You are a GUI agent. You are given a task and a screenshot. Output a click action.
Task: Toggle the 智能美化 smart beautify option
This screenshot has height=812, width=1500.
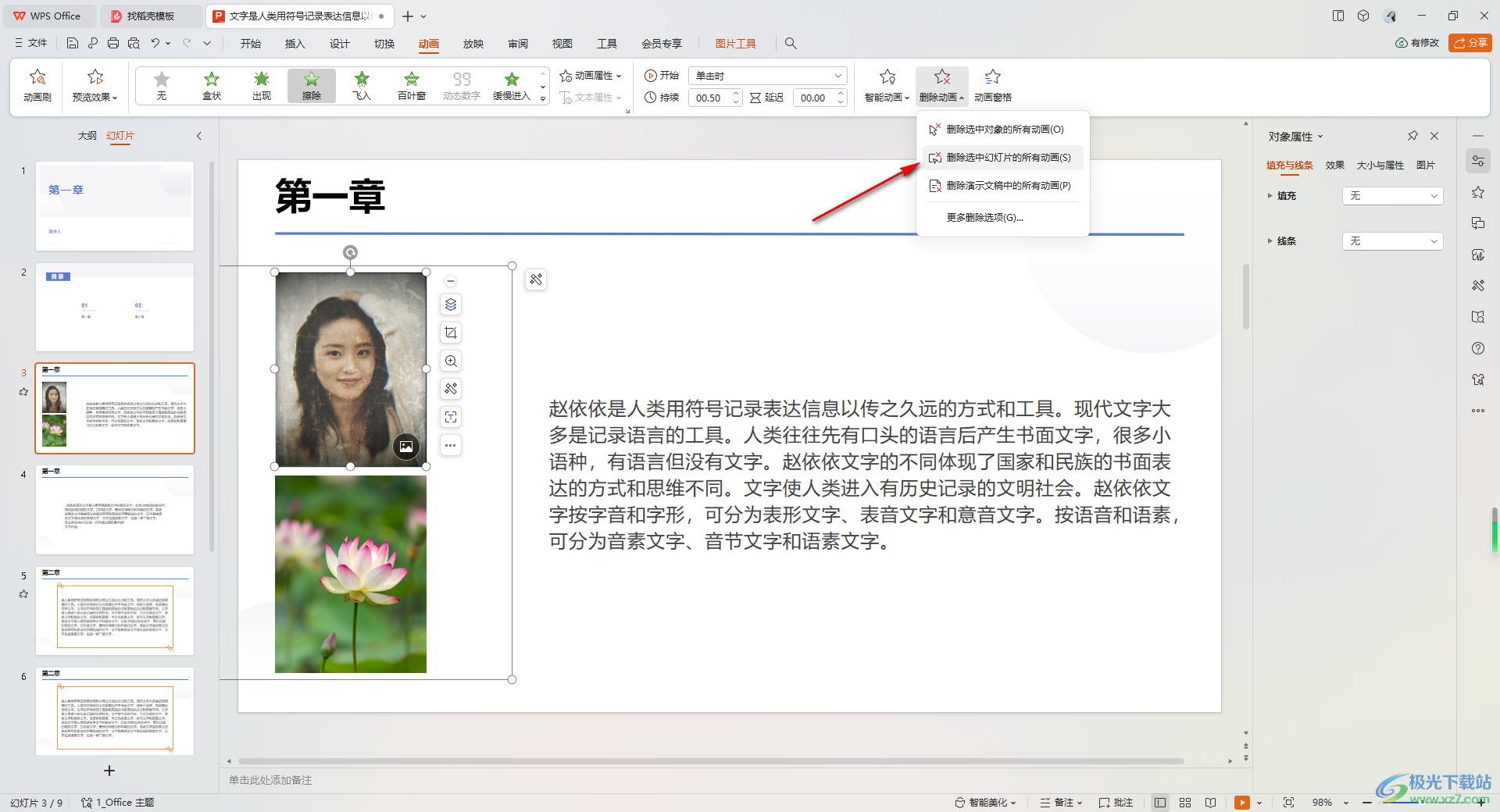pyautogui.click(x=985, y=803)
